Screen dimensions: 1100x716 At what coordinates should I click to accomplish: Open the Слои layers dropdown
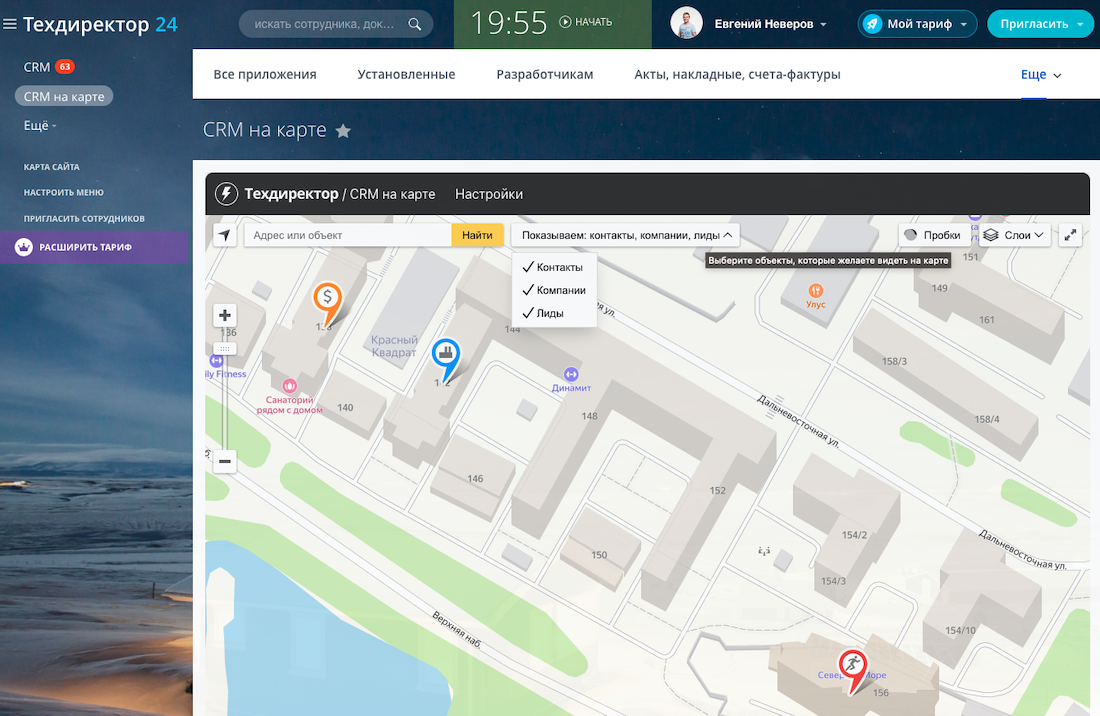(1014, 235)
